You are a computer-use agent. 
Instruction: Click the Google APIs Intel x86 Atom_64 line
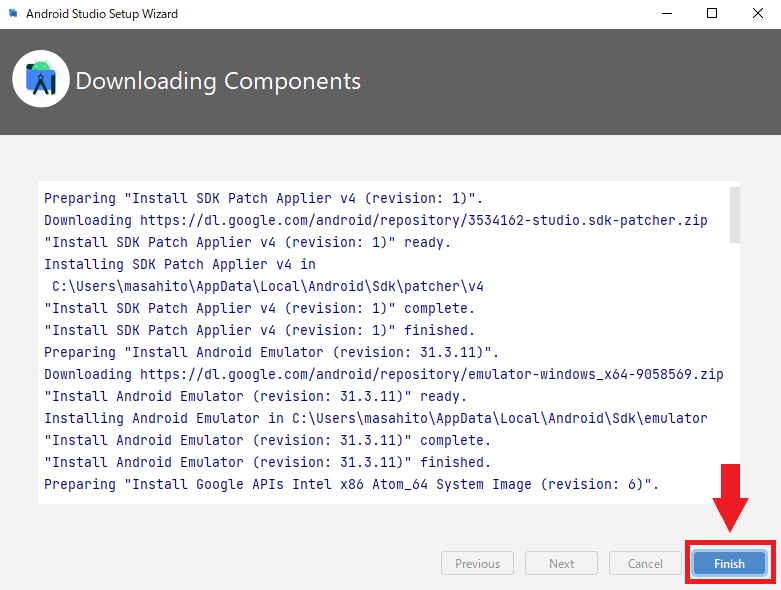click(352, 484)
